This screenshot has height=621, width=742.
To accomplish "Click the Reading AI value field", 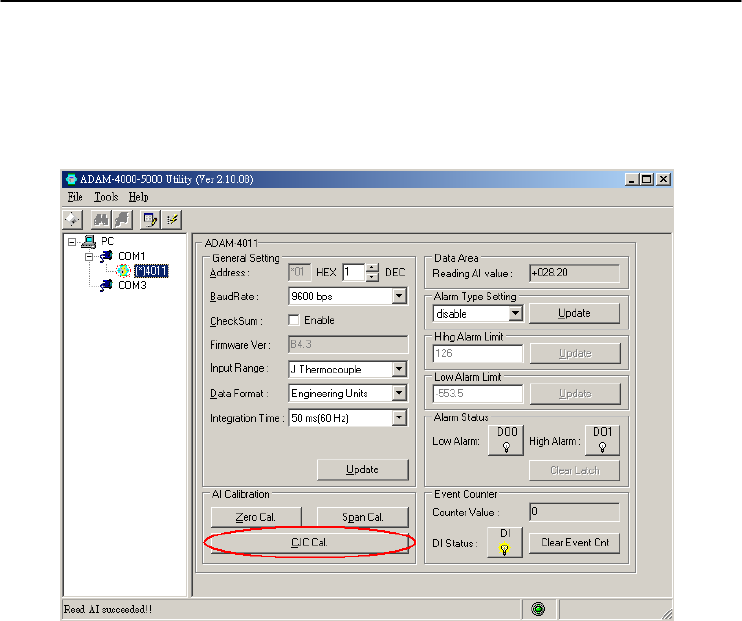I will (574, 273).
